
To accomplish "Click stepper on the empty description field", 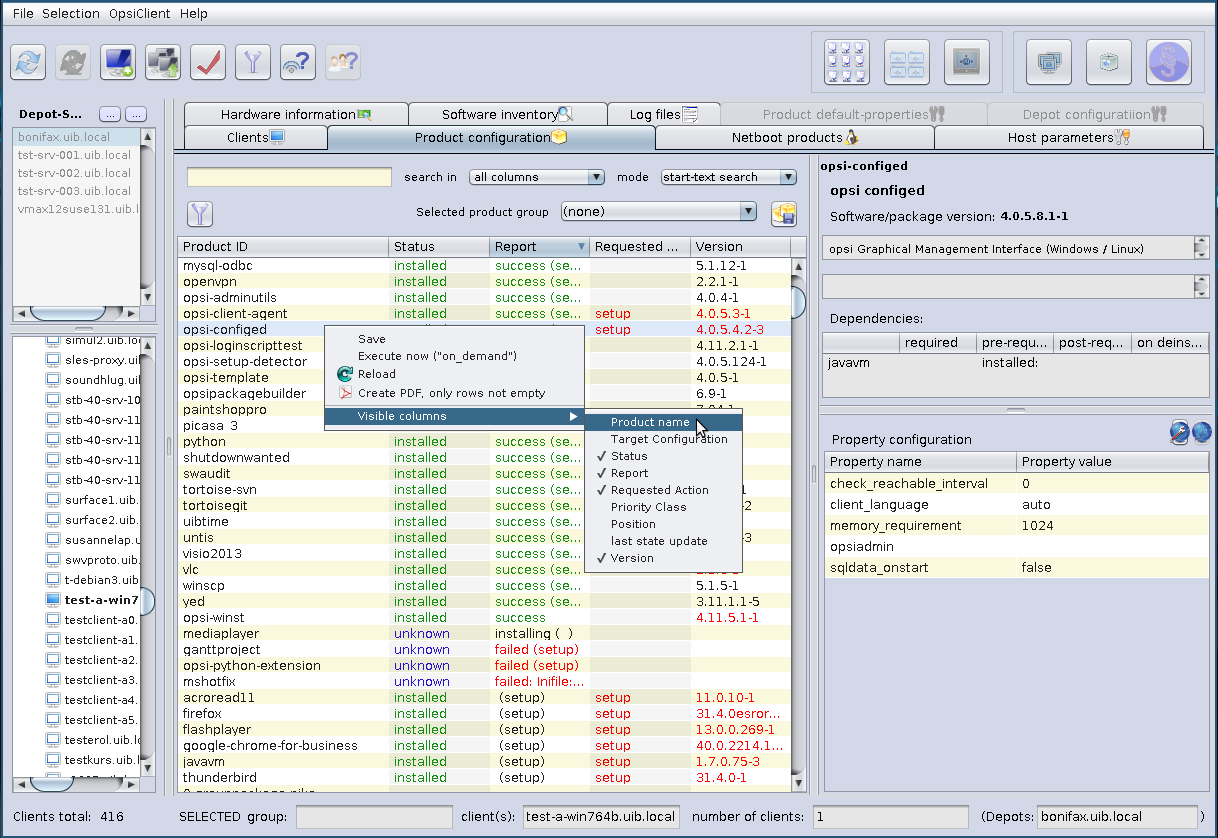I will click(x=1201, y=287).
